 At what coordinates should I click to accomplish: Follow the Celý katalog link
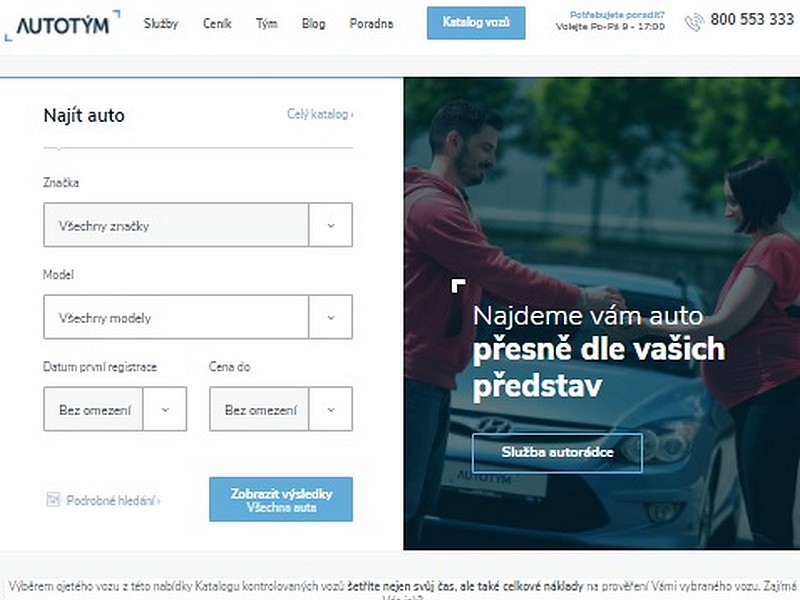pos(320,114)
